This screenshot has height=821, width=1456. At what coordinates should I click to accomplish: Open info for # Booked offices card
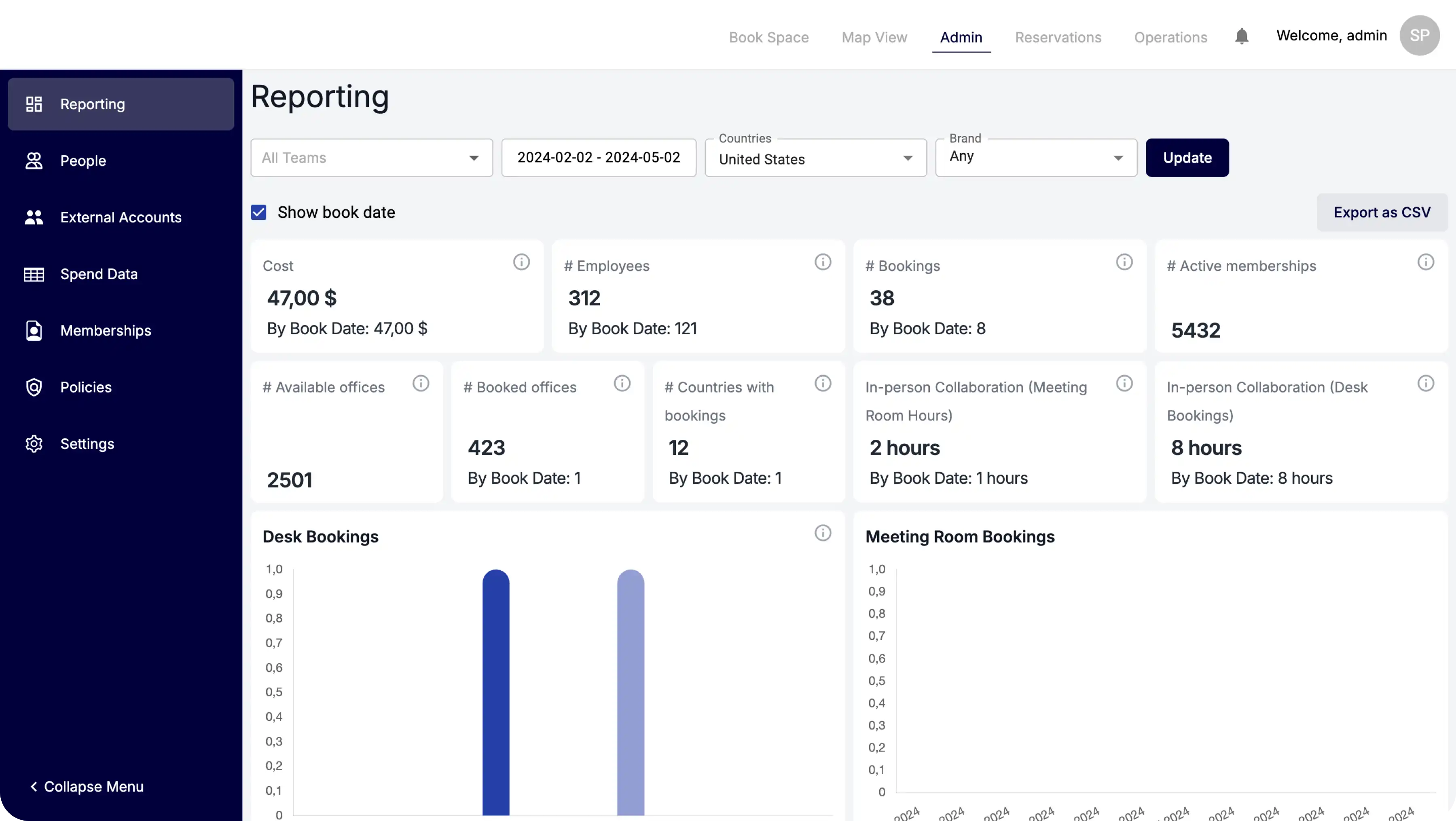[x=622, y=384]
